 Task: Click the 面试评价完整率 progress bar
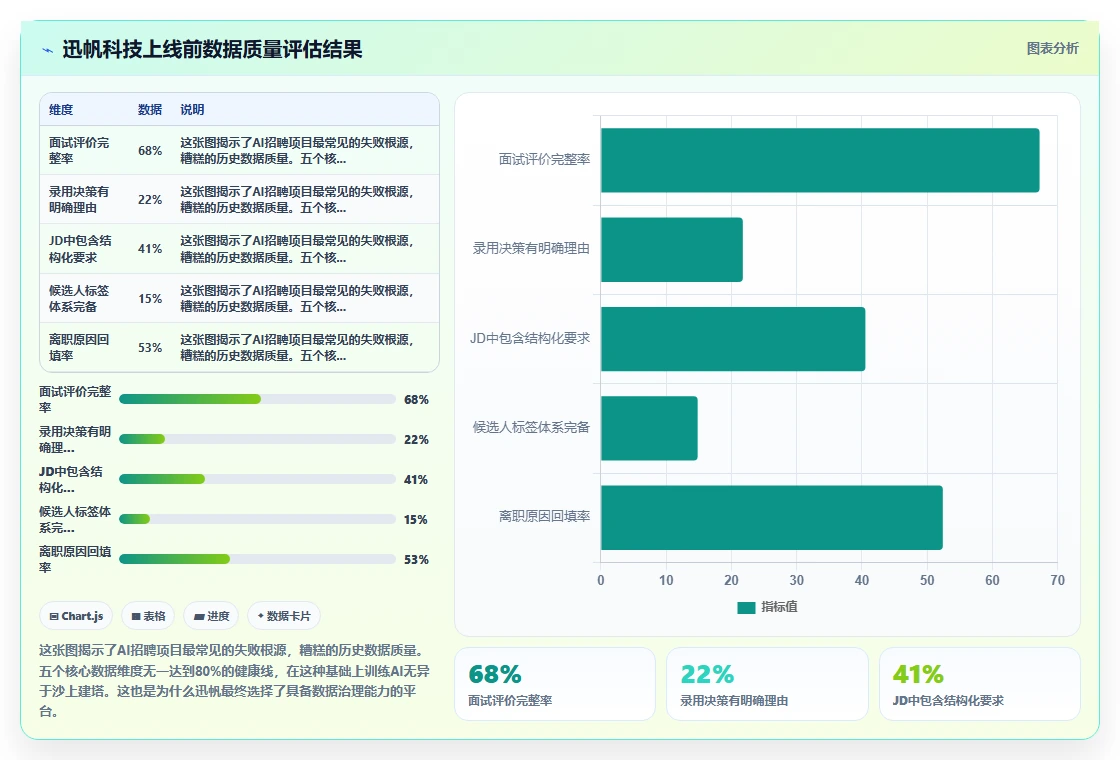click(257, 399)
